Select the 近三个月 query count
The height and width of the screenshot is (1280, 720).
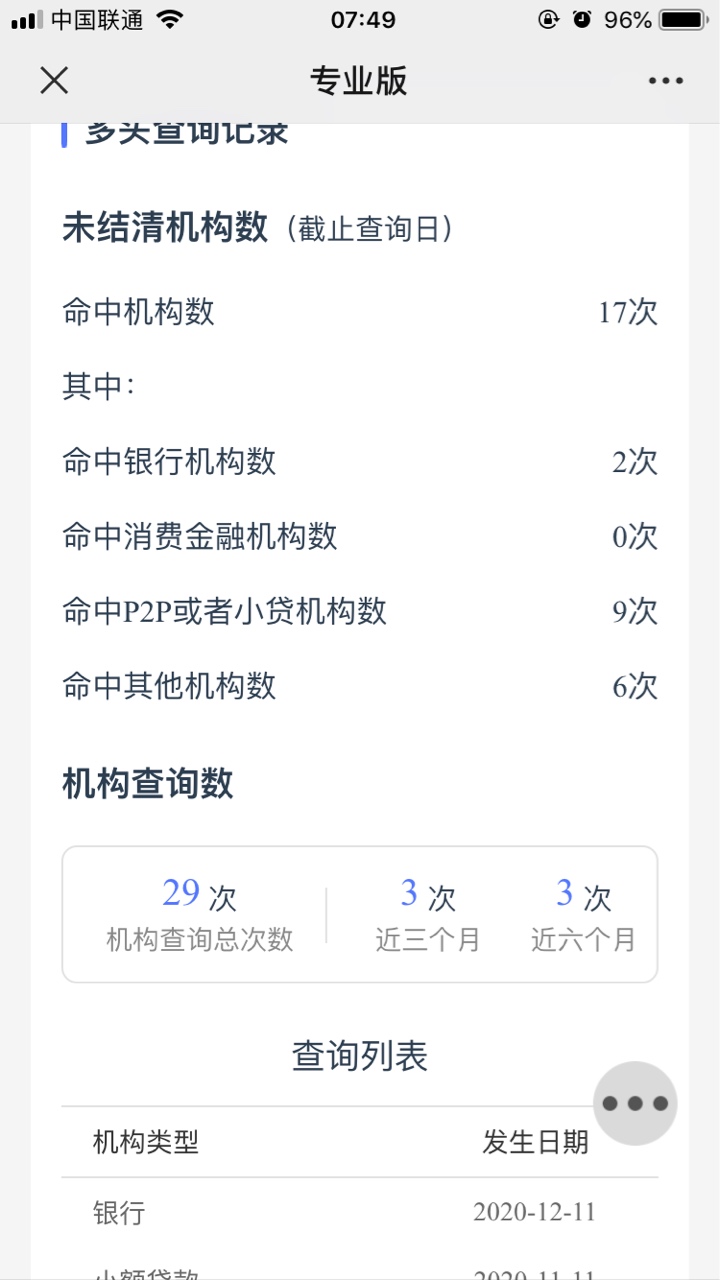coord(428,915)
